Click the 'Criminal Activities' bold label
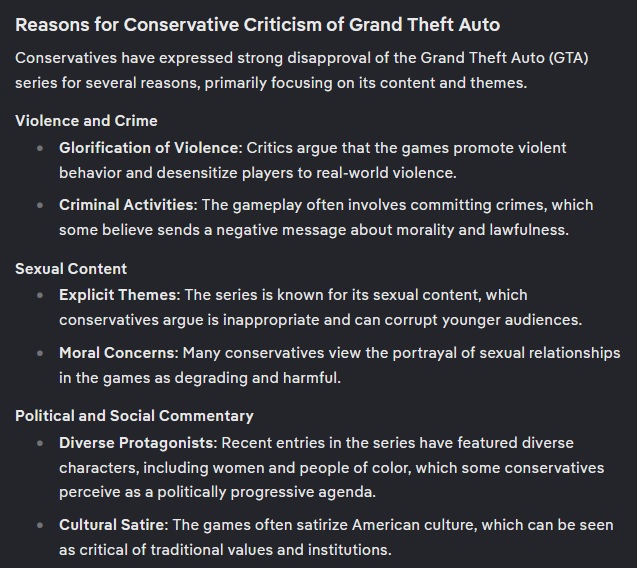 tap(128, 205)
